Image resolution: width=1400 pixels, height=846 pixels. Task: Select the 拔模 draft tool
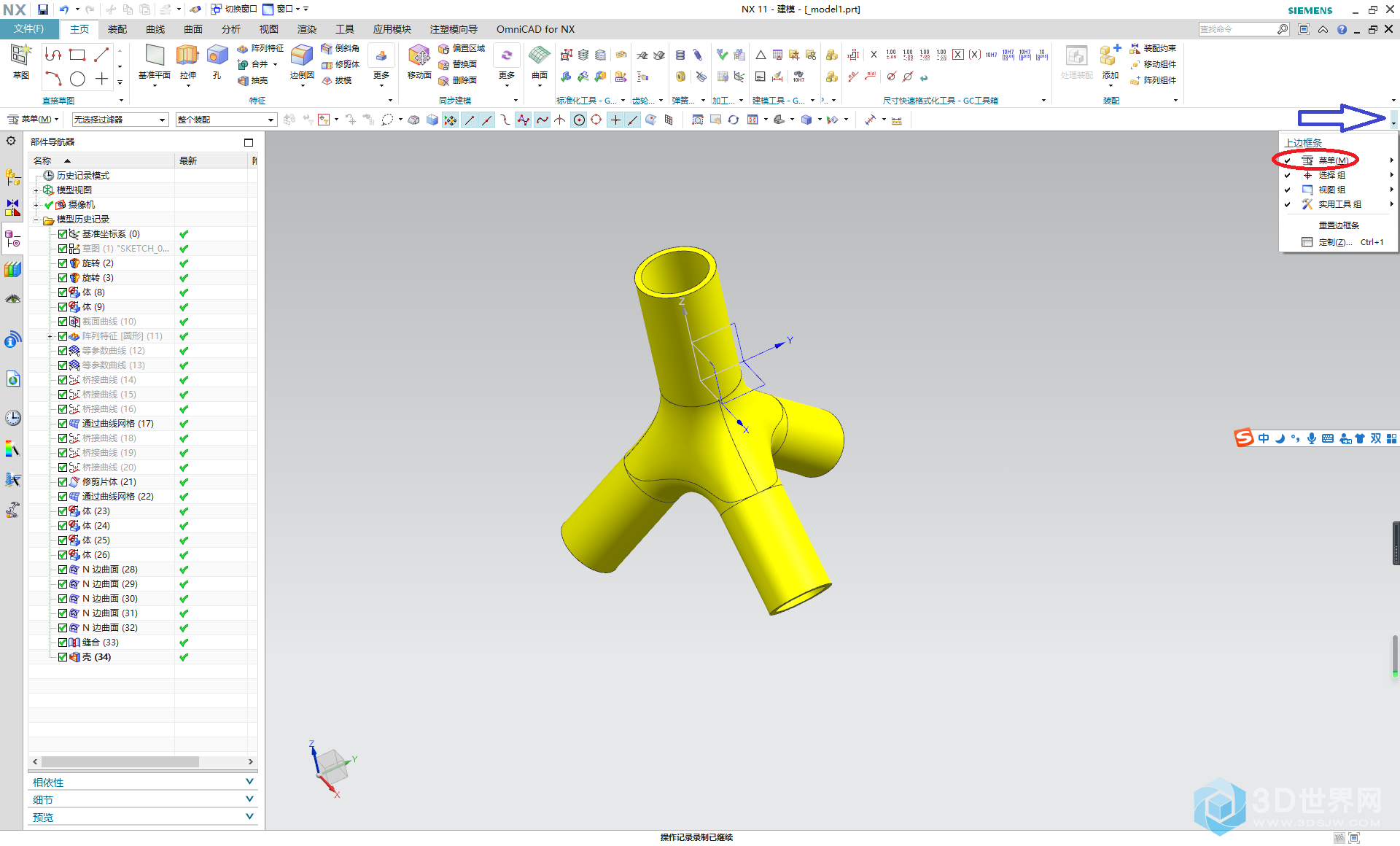(x=337, y=80)
